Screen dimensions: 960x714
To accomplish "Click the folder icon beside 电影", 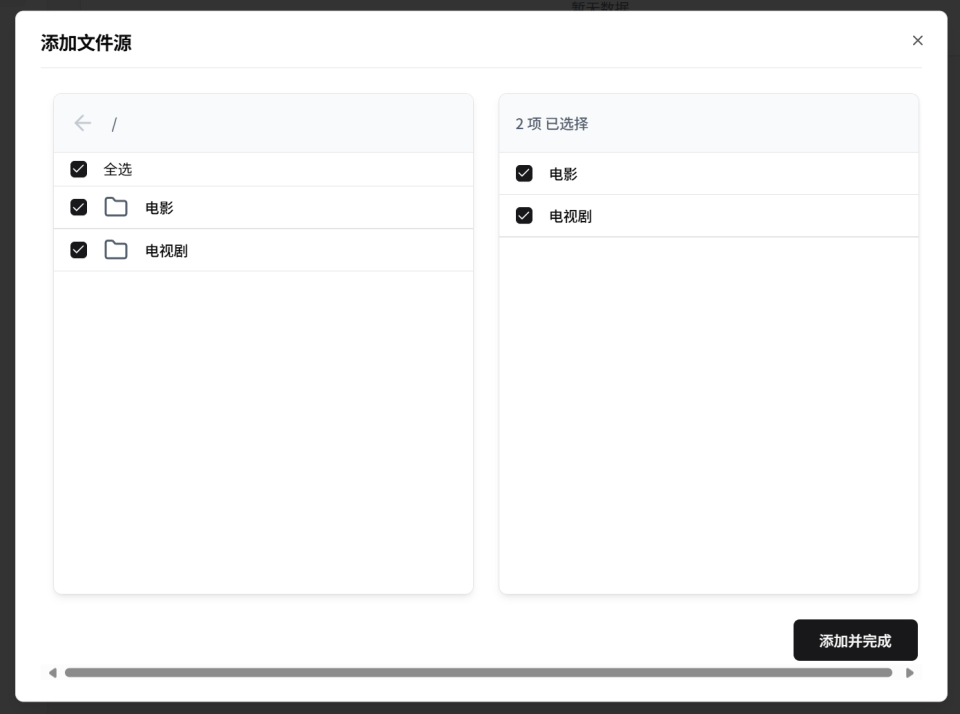I will [116, 208].
